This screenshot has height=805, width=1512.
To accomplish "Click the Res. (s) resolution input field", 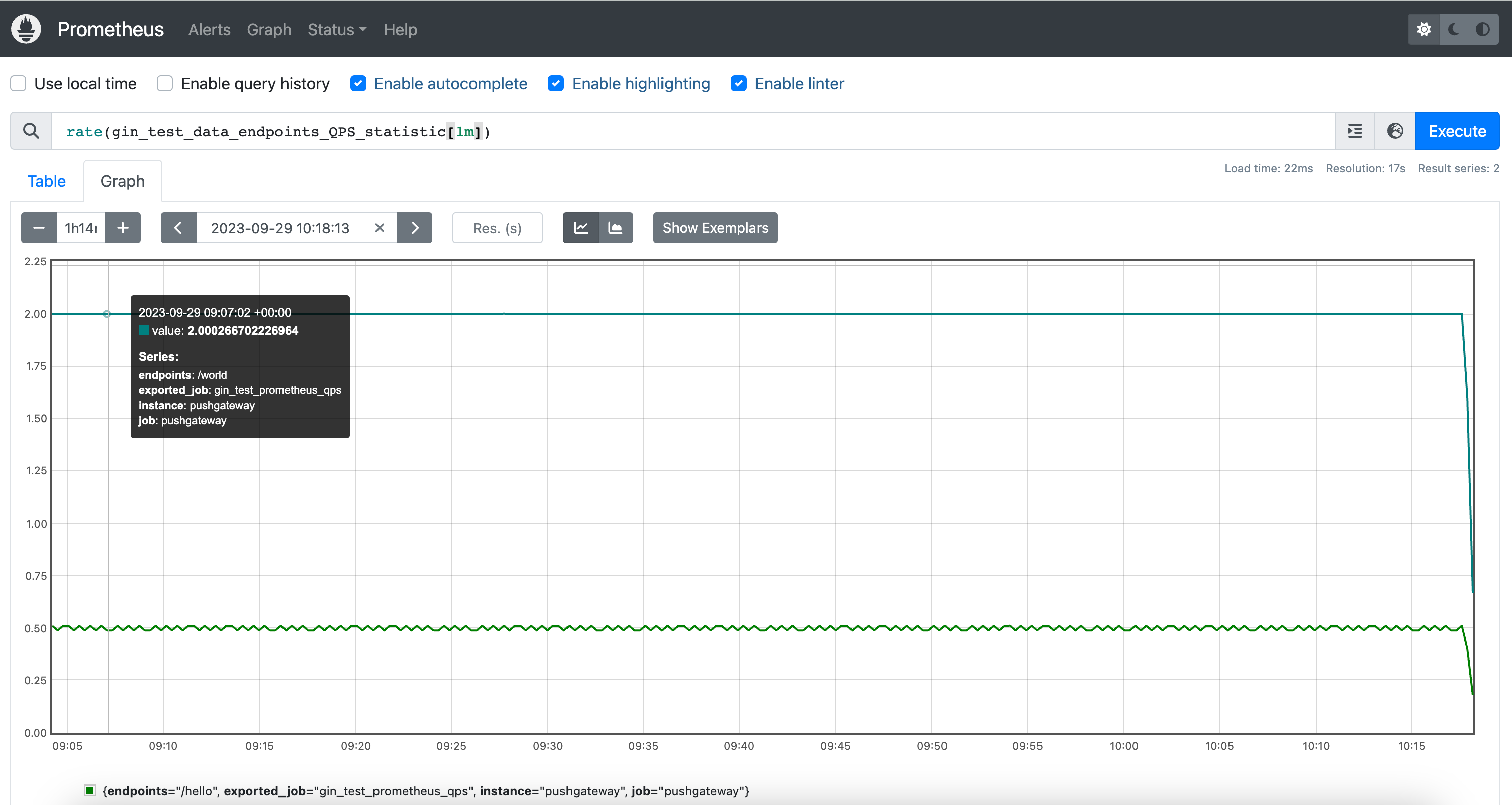I will (497, 228).
